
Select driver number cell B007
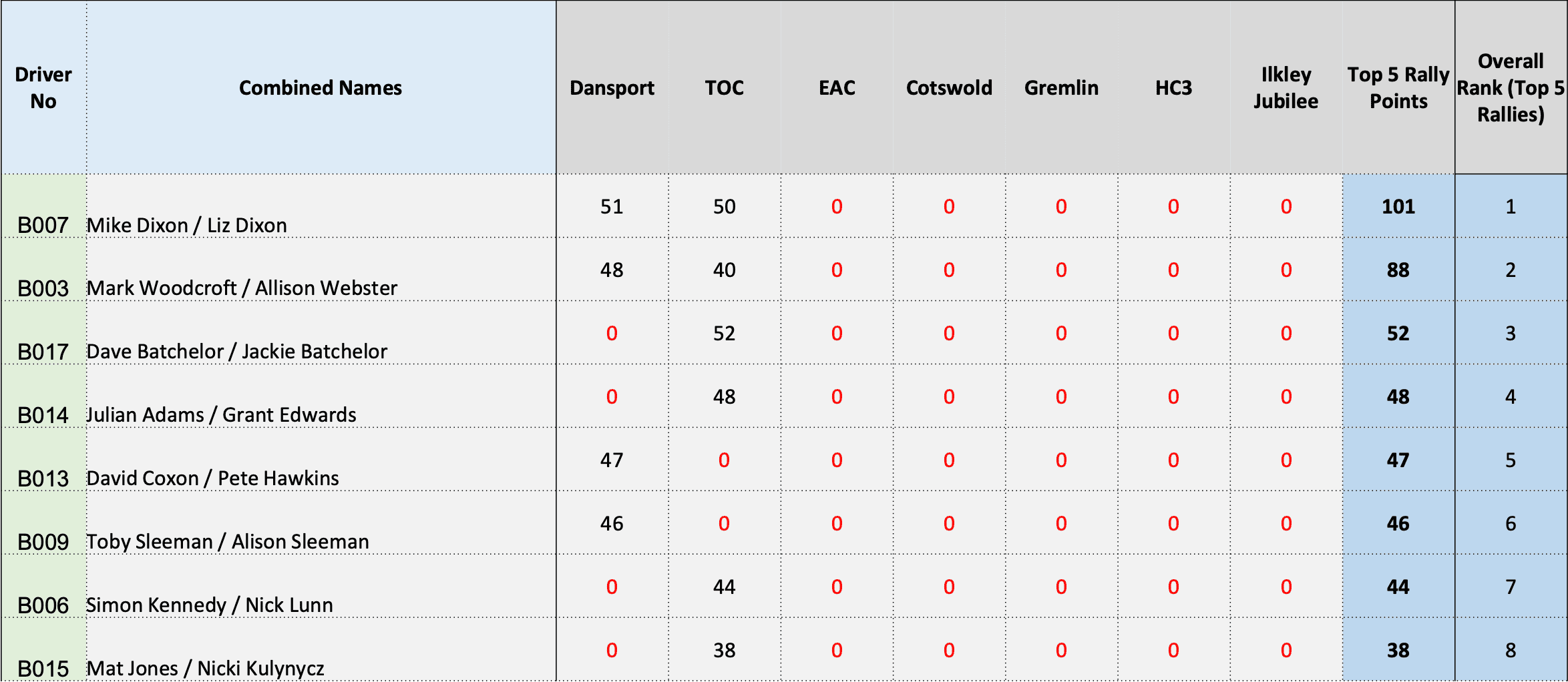(43, 206)
